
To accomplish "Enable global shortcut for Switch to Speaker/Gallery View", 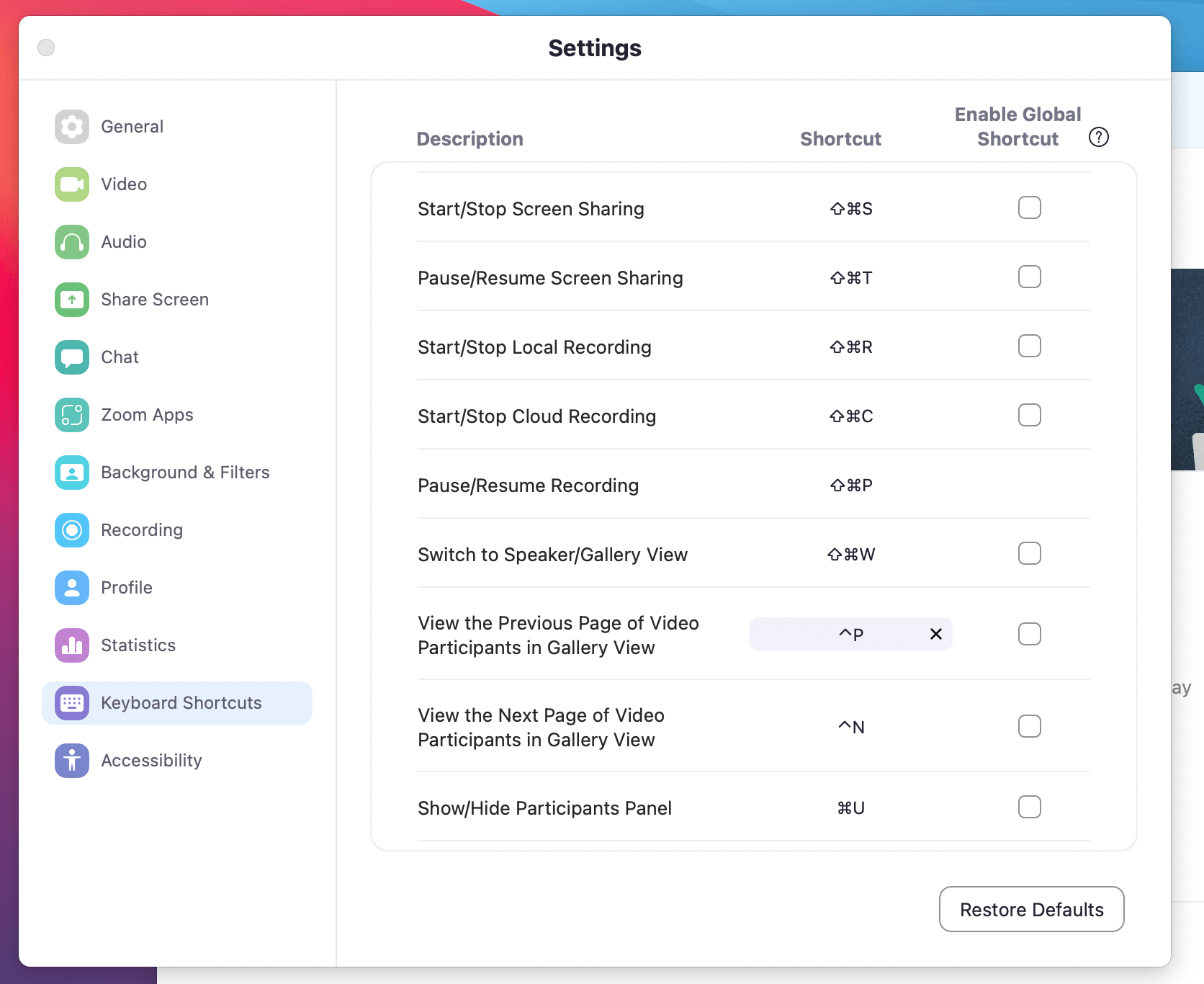I will [x=1030, y=553].
